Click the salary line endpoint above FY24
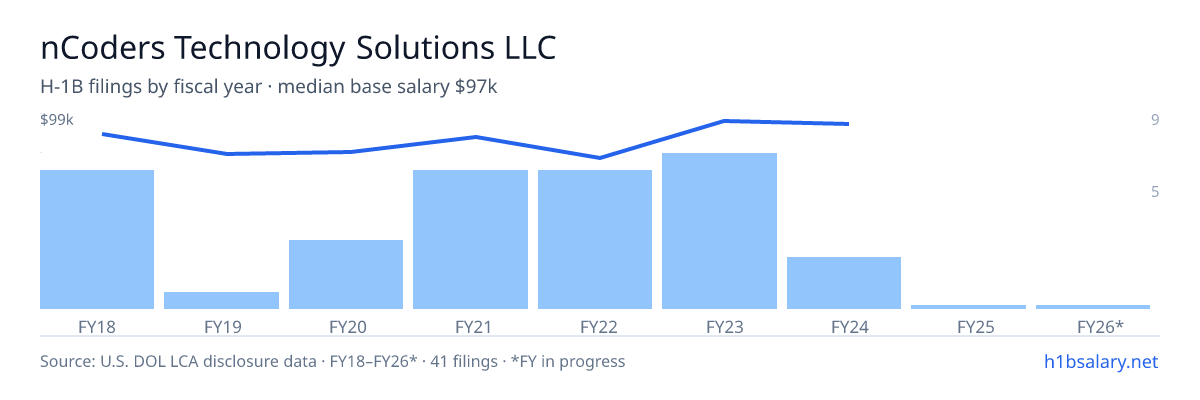The image size is (1200, 400). point(847,124)
